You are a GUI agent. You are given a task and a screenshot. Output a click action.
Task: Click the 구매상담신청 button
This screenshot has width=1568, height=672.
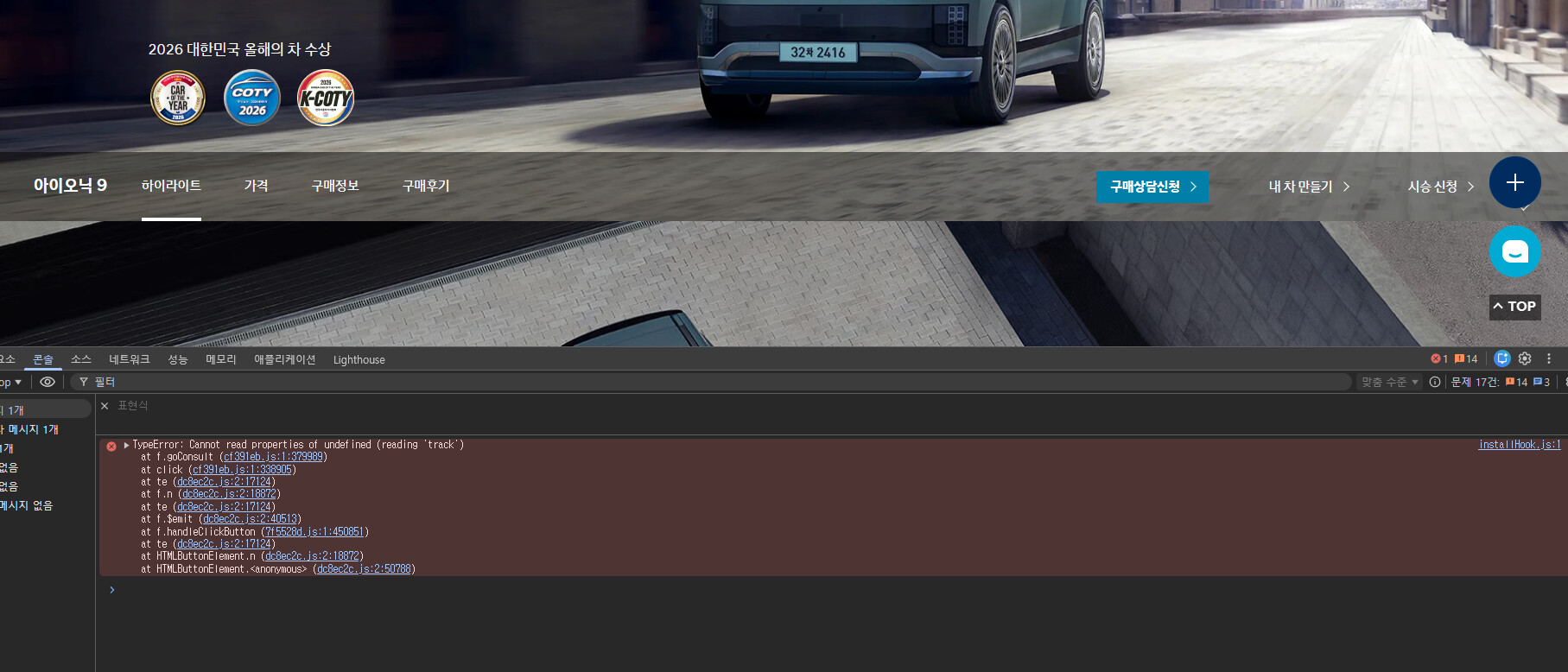click(x=1152, y=187)
